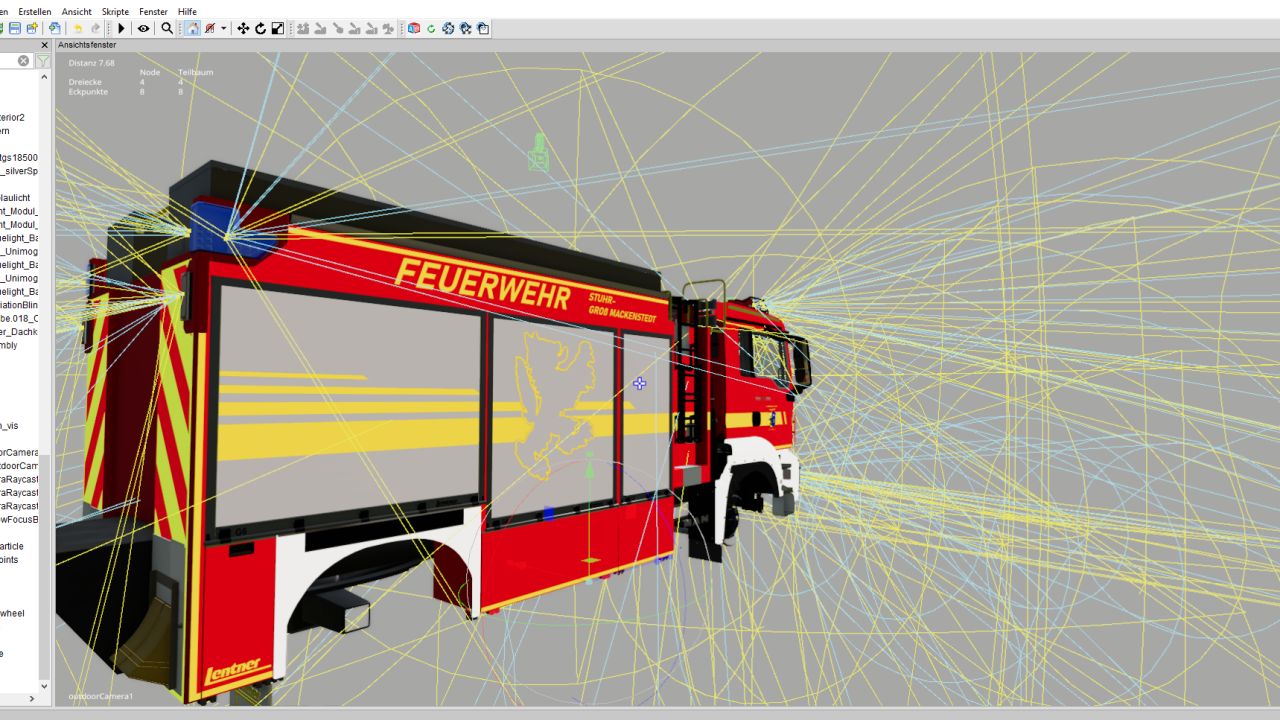Viewport: 1280px width, 720px height.
Task: Click the green camera gizmo above truck
Action: pos(539,153)
